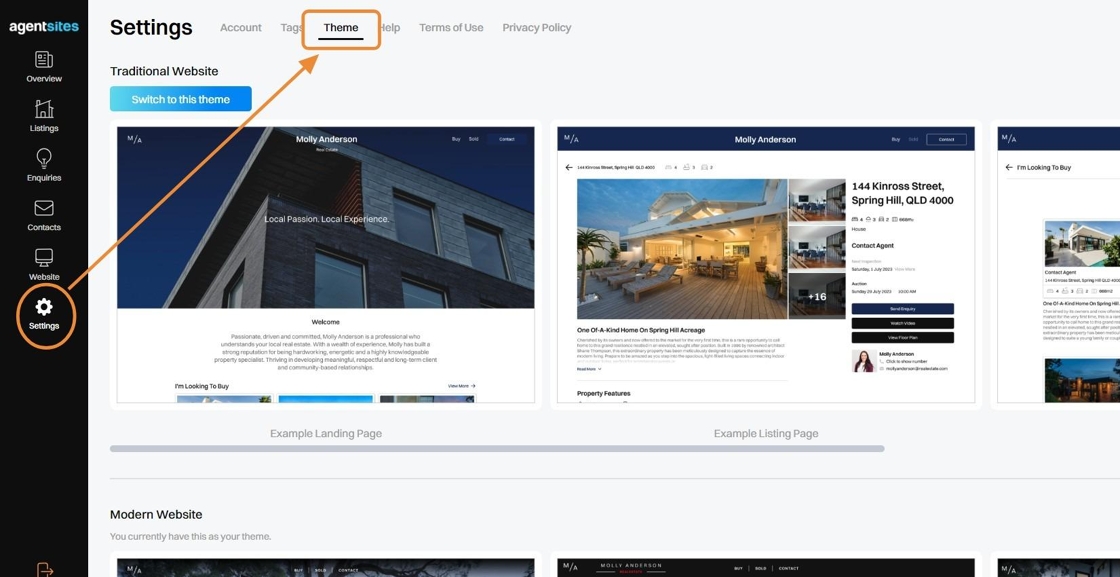
Task: Open the Overview section in sidebar
Action: pos(44,67)
